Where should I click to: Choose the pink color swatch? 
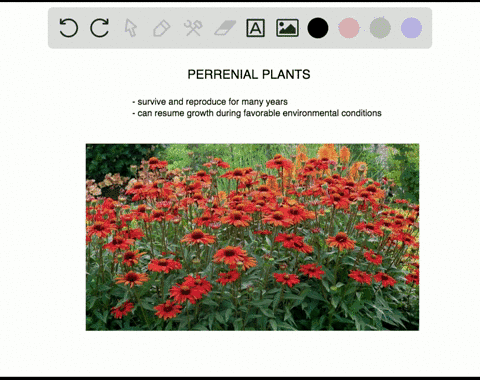tap(349, 28)
